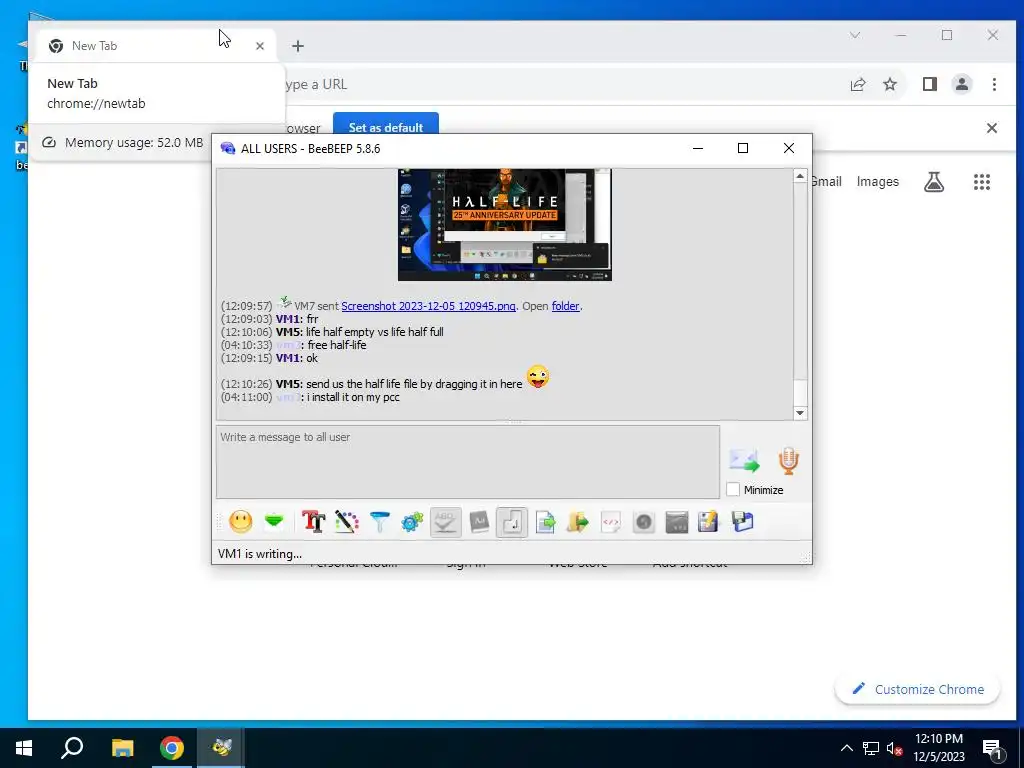
Task: Open the received file's folder link
Action: (x=566, y=306)
